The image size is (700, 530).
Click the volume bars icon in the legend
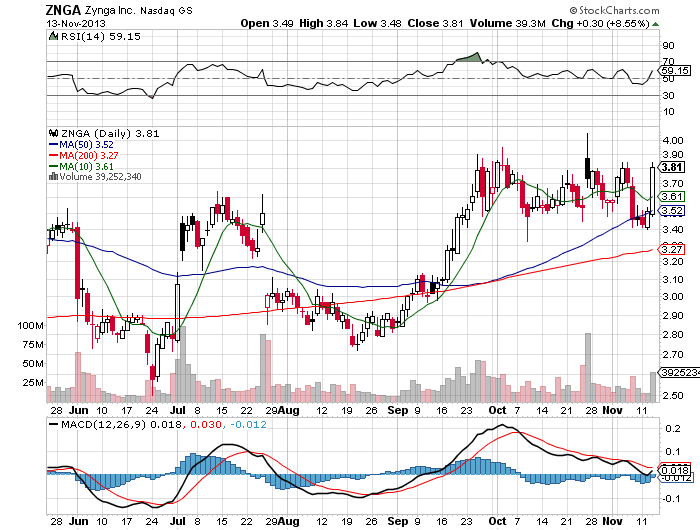pyautogui.click(x=53, y=176)
